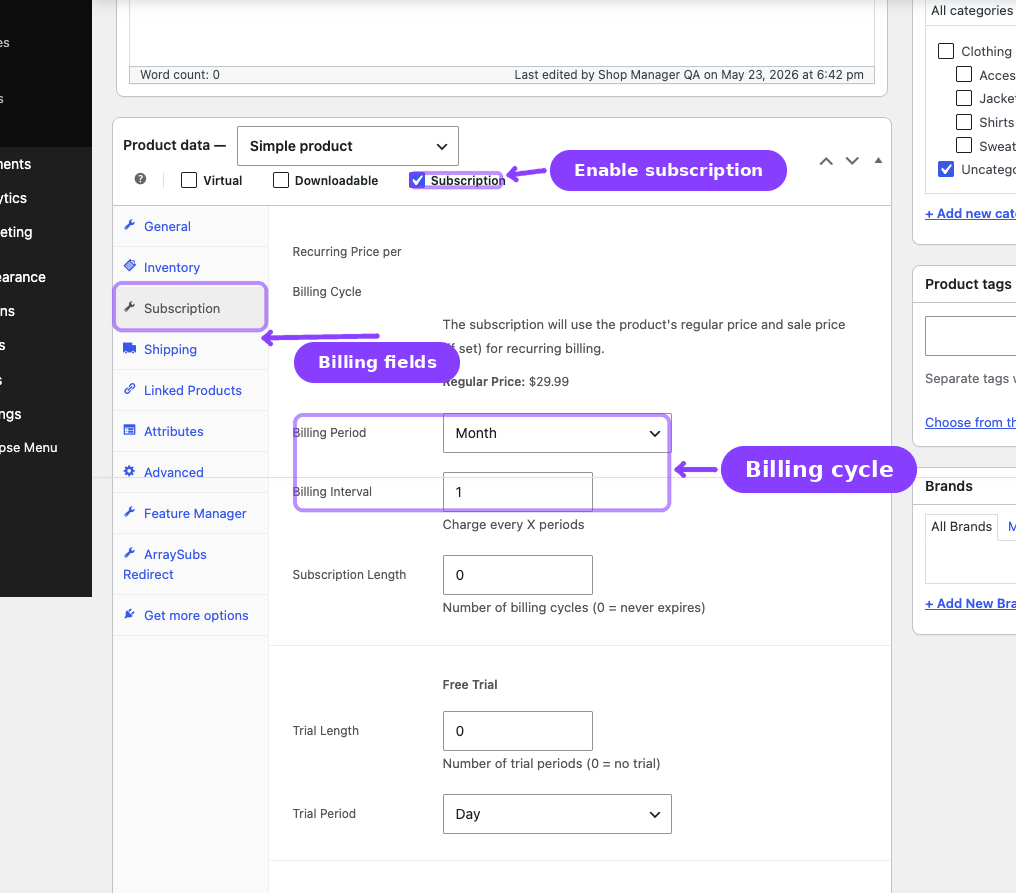Click the Add new category link
The width and height of the screenshot is (1016, 893).
tap(970, 213)
